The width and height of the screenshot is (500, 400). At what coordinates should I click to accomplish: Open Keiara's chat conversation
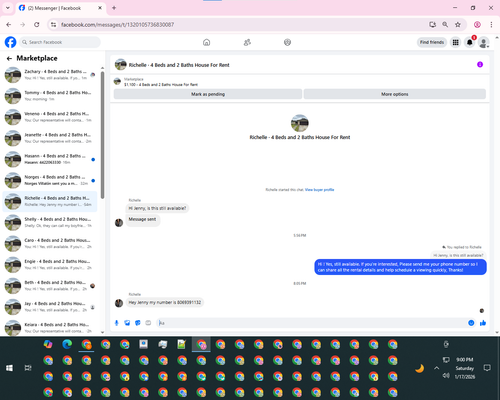(x=50, y=328)
